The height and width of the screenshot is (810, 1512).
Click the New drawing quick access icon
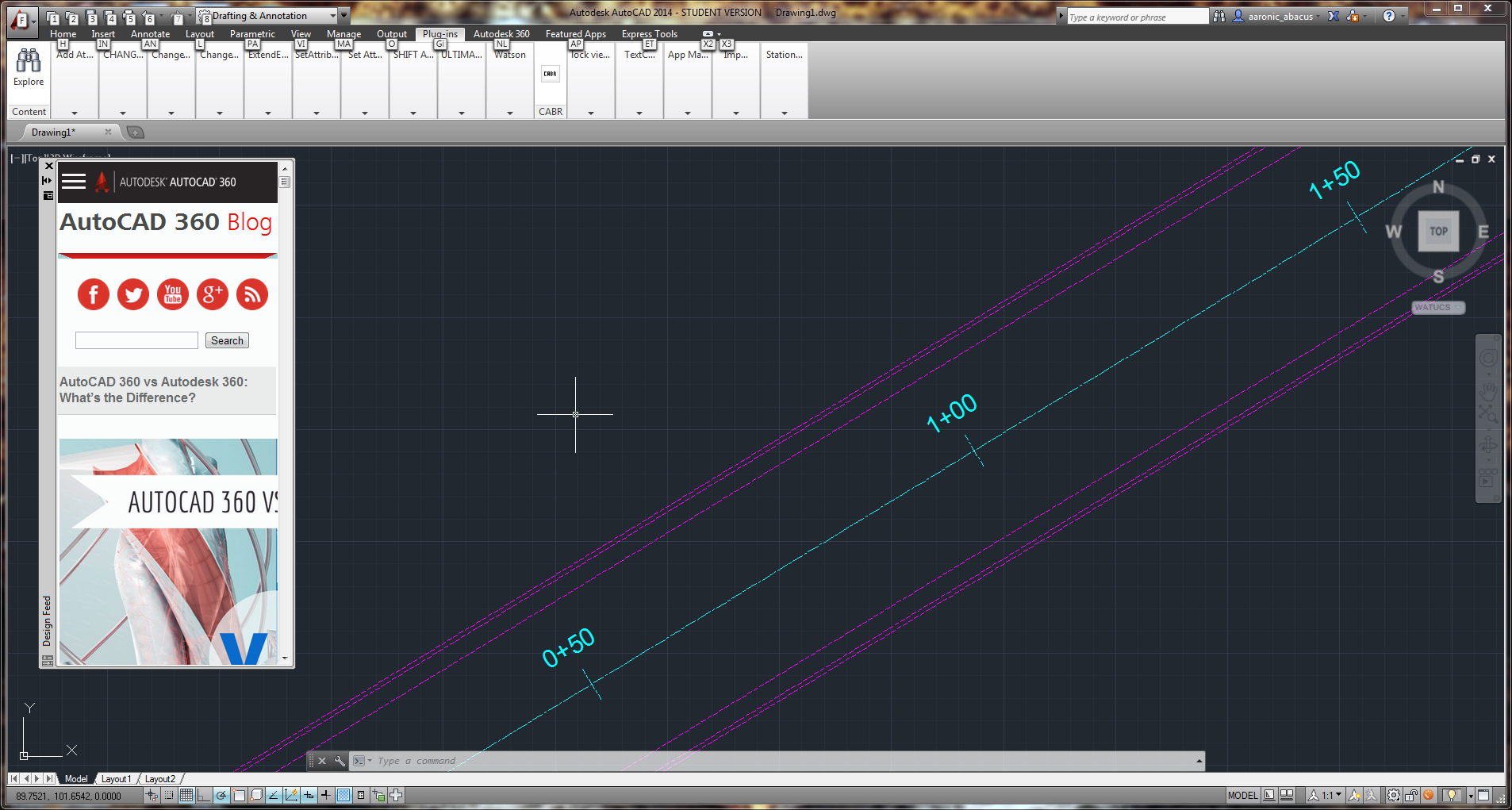[53, 17]
